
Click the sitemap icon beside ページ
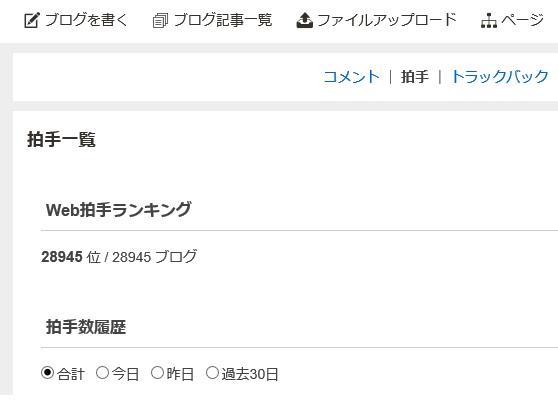[x=489, y=20]
